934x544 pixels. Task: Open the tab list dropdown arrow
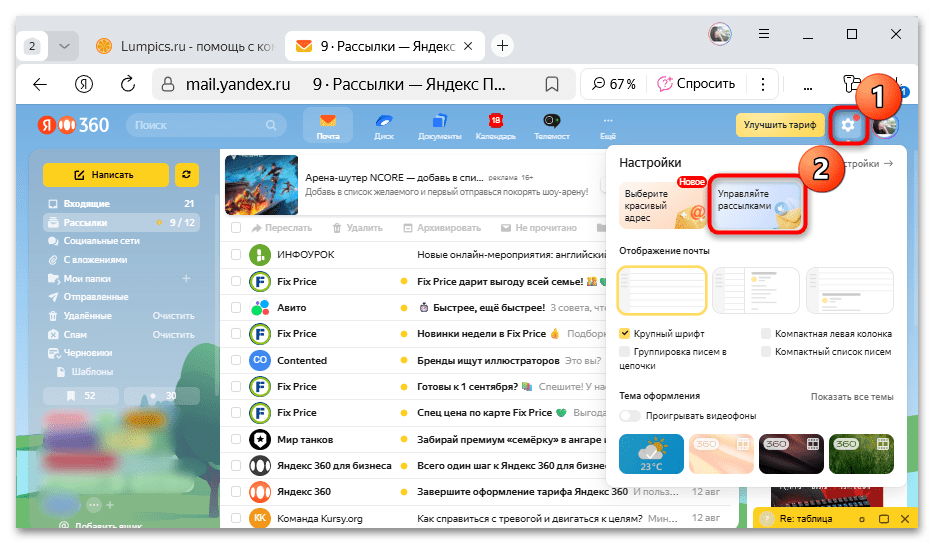point(64,46)
